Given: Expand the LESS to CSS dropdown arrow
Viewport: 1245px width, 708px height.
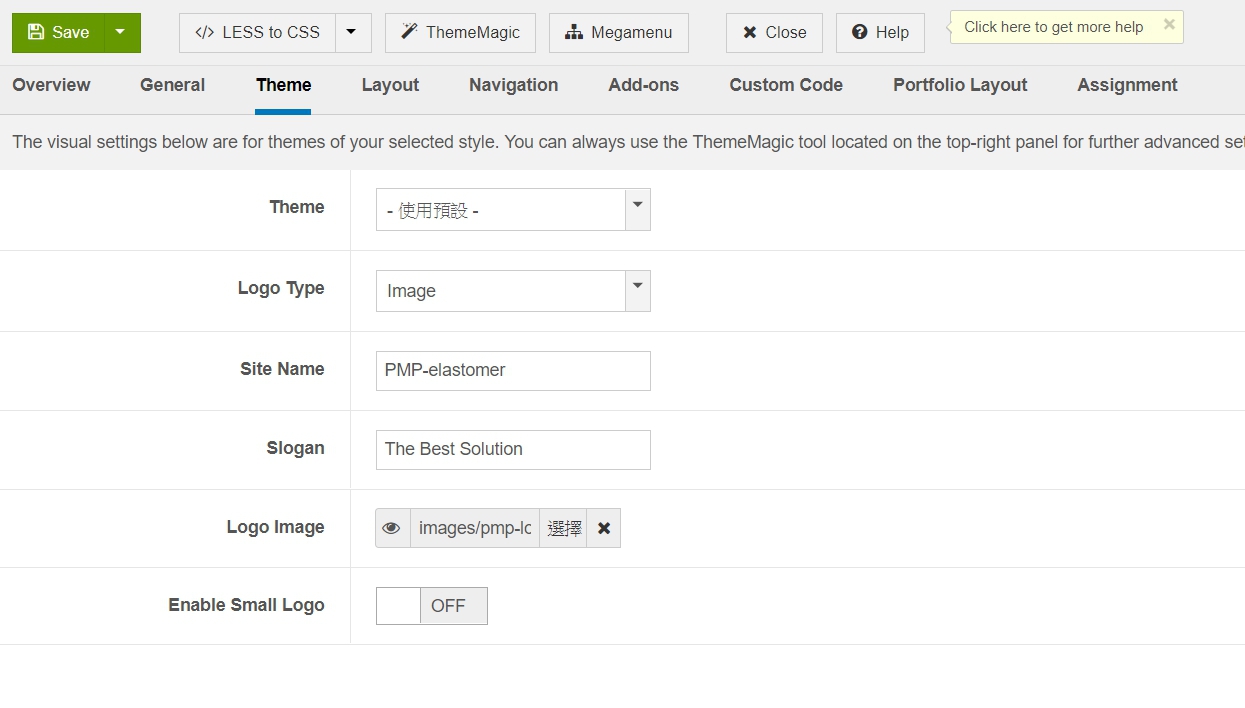Looking at the screenshot, I should 352,33.
